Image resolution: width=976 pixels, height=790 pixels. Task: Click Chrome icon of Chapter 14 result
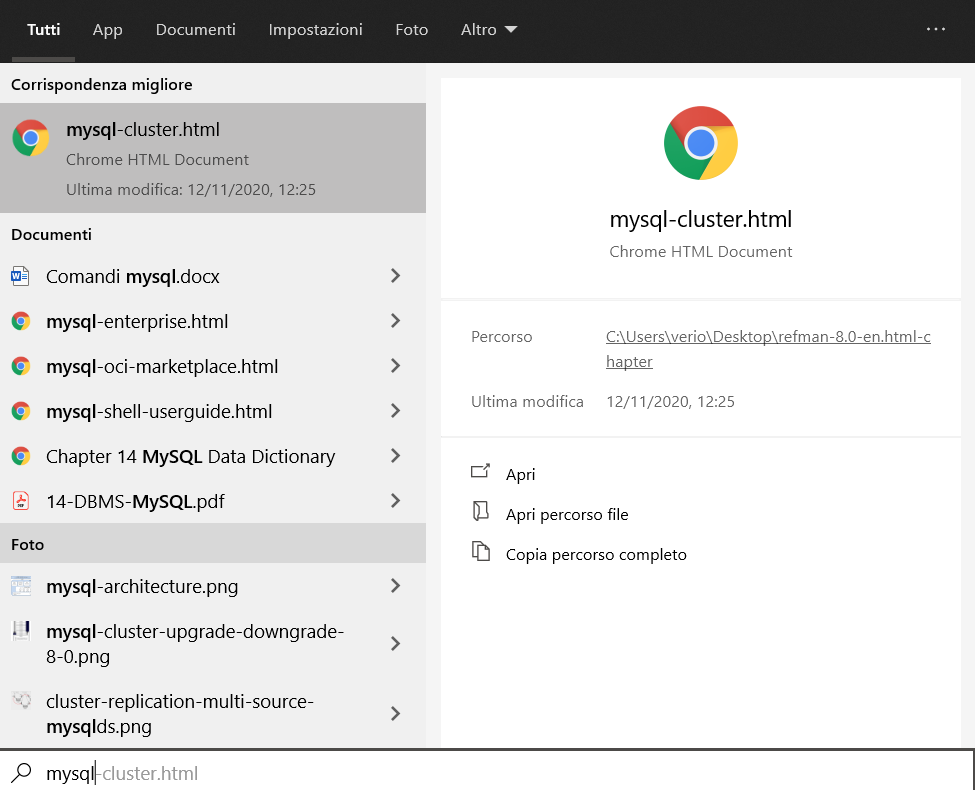point(21,456)
